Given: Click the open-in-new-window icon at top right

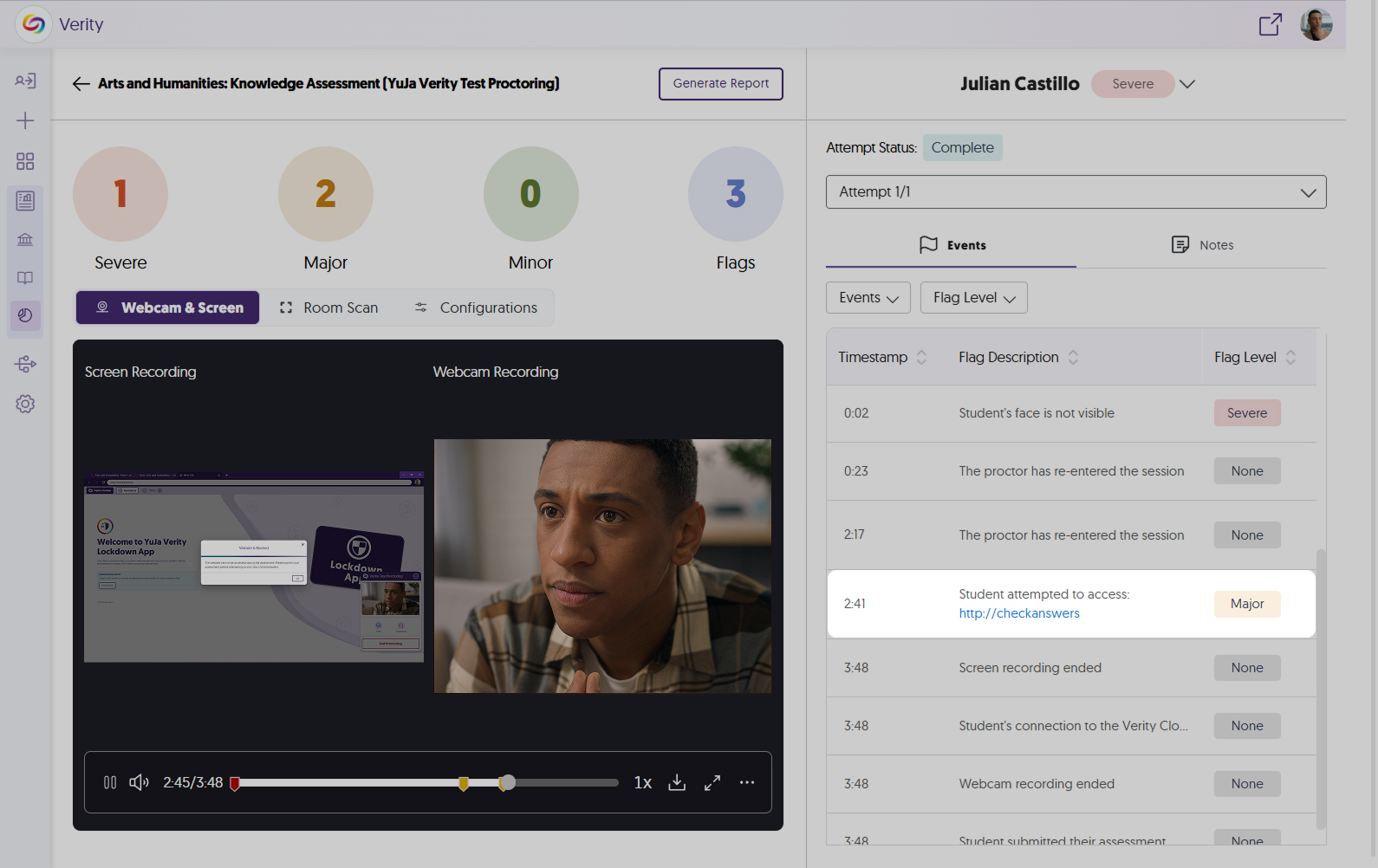Looking at the screenshot, I should pyautogui.click(x=1270, y=24).
